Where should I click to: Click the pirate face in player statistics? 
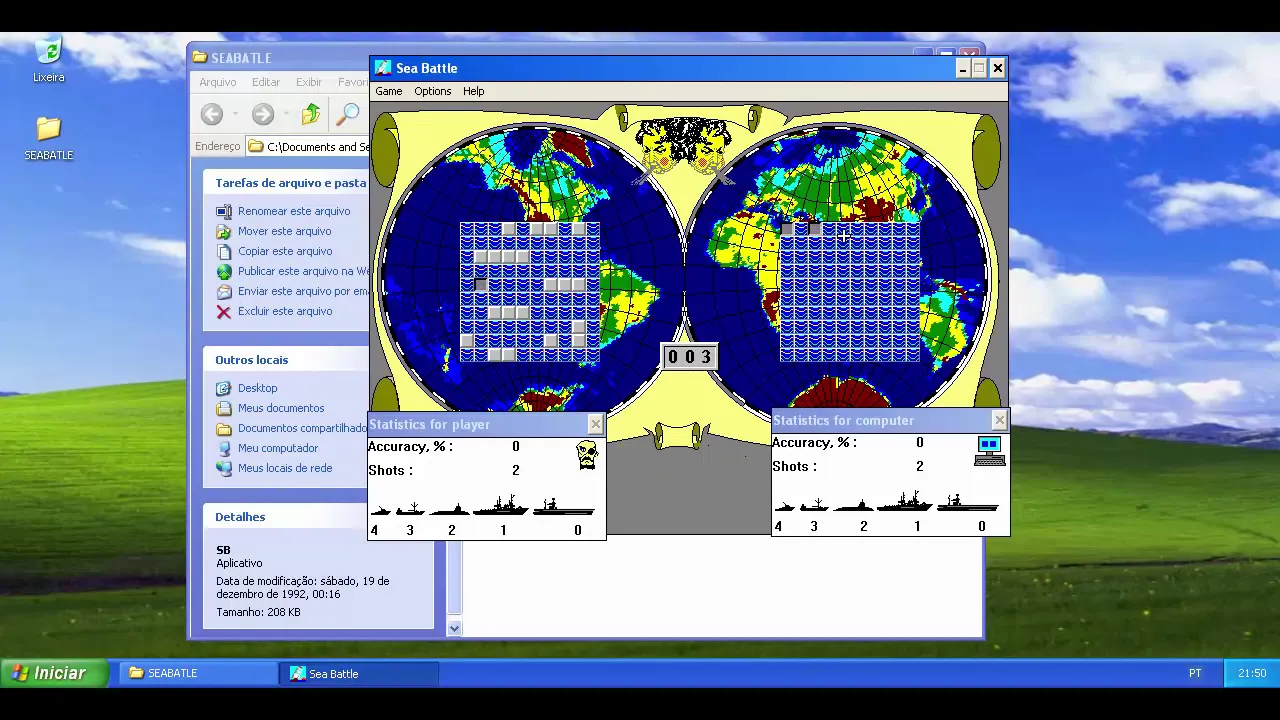pyautogui.click(x=587, y=455)
